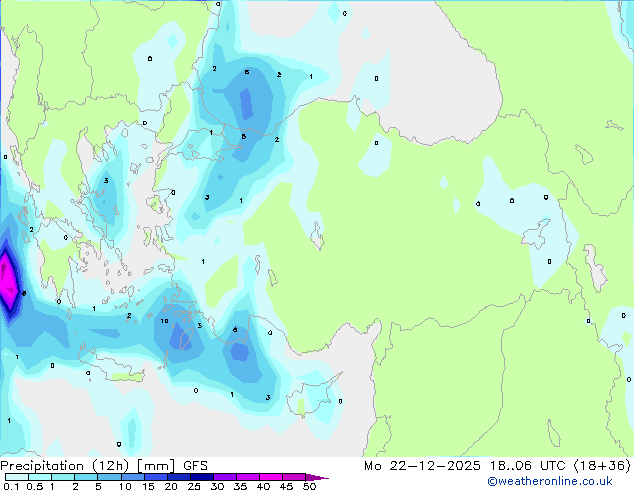634x490 pixels.
Task: Click the "UTC (18+36)" run time text
Action: coord(585,466)
